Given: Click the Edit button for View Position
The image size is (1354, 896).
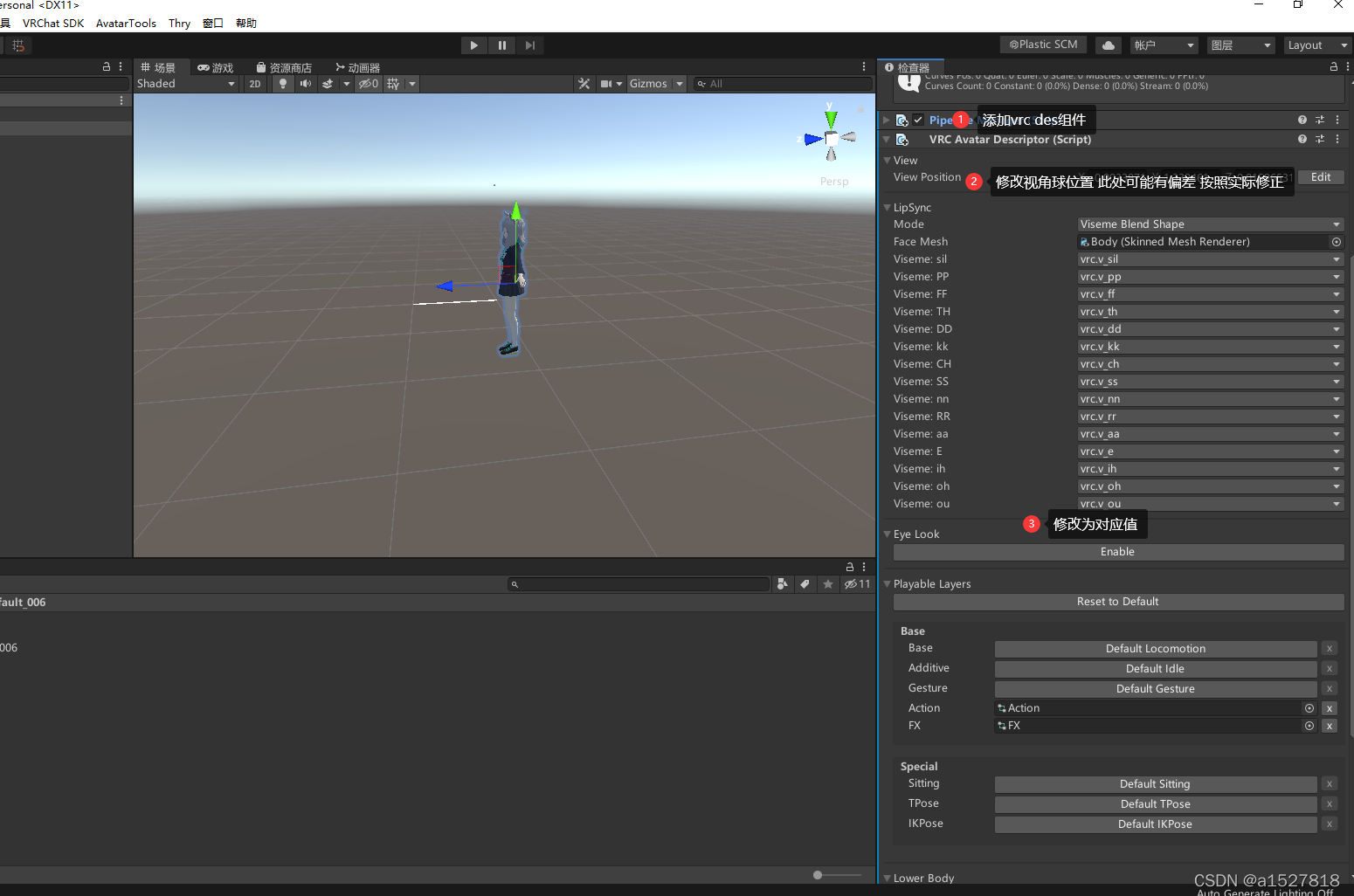Looking at the screenshot, I should click(x=1321, y=177).
